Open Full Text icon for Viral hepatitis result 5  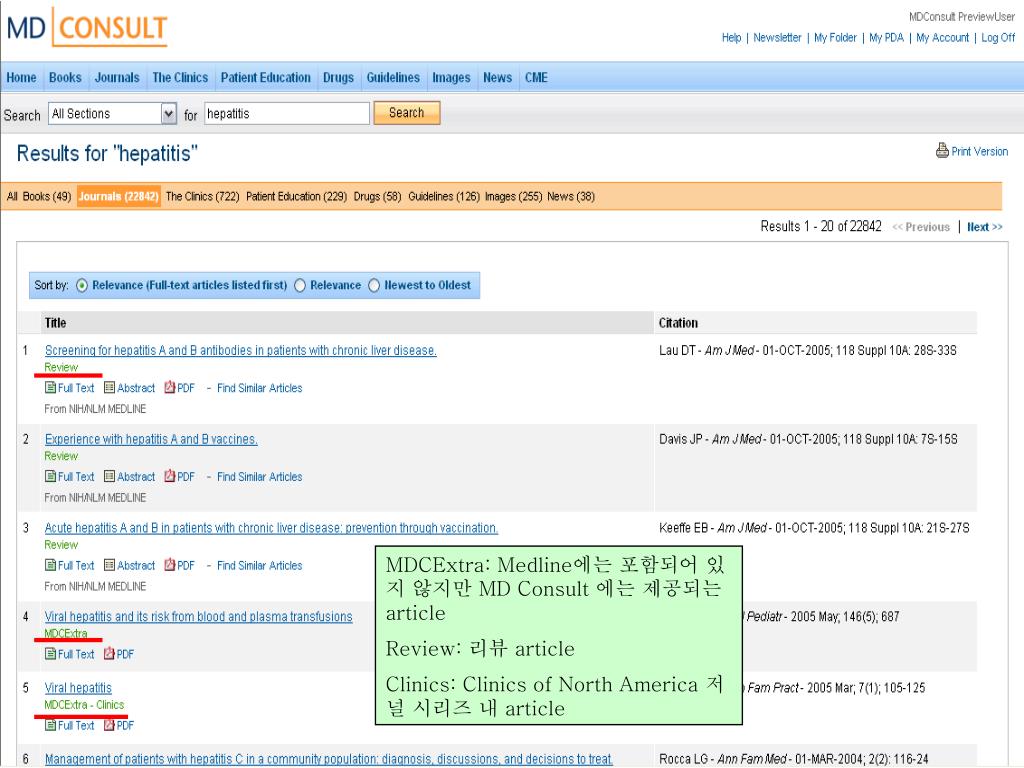pyautogui.click(x=50, y=725)
